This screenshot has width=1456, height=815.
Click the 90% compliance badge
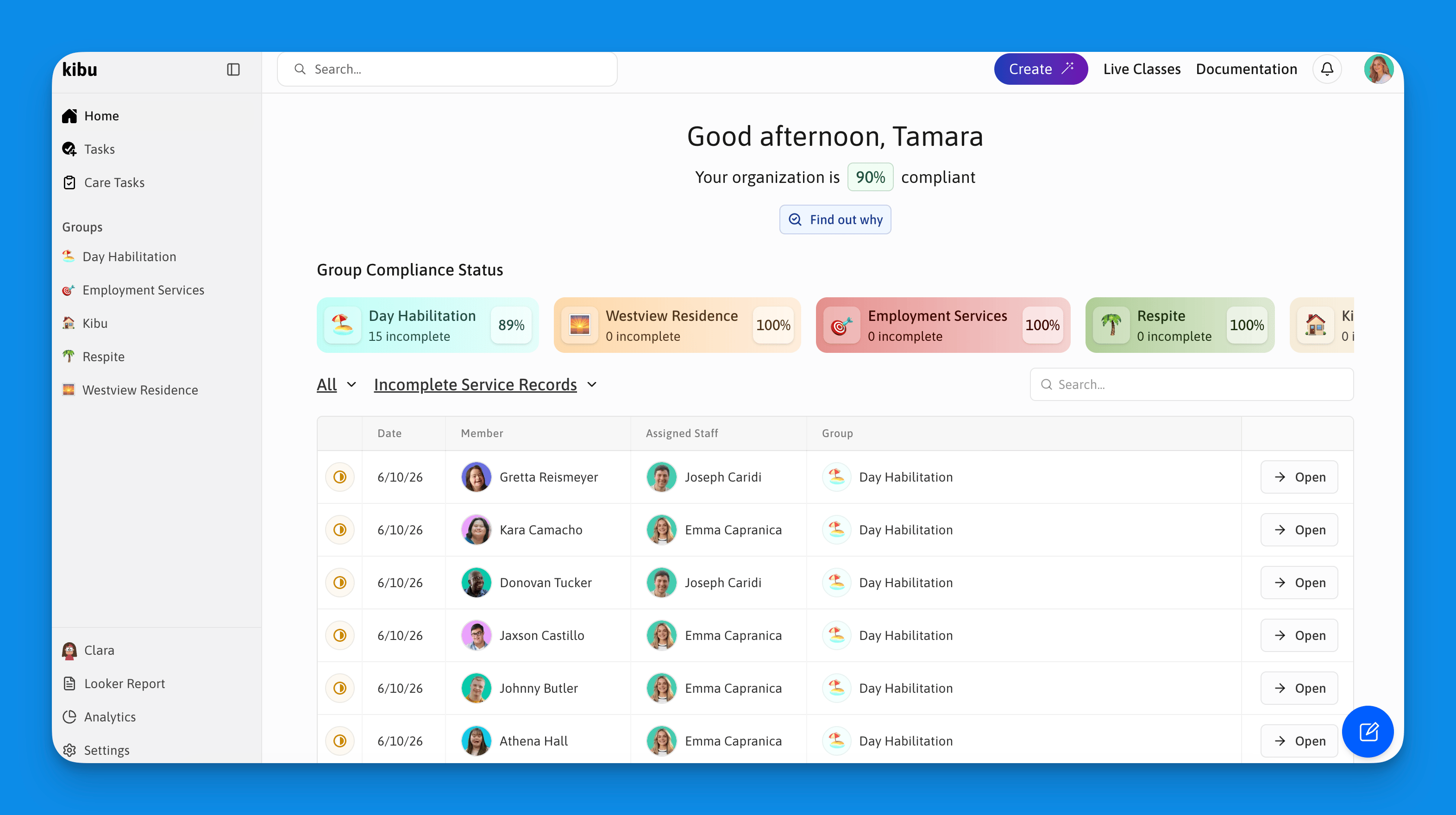point(870,177)
